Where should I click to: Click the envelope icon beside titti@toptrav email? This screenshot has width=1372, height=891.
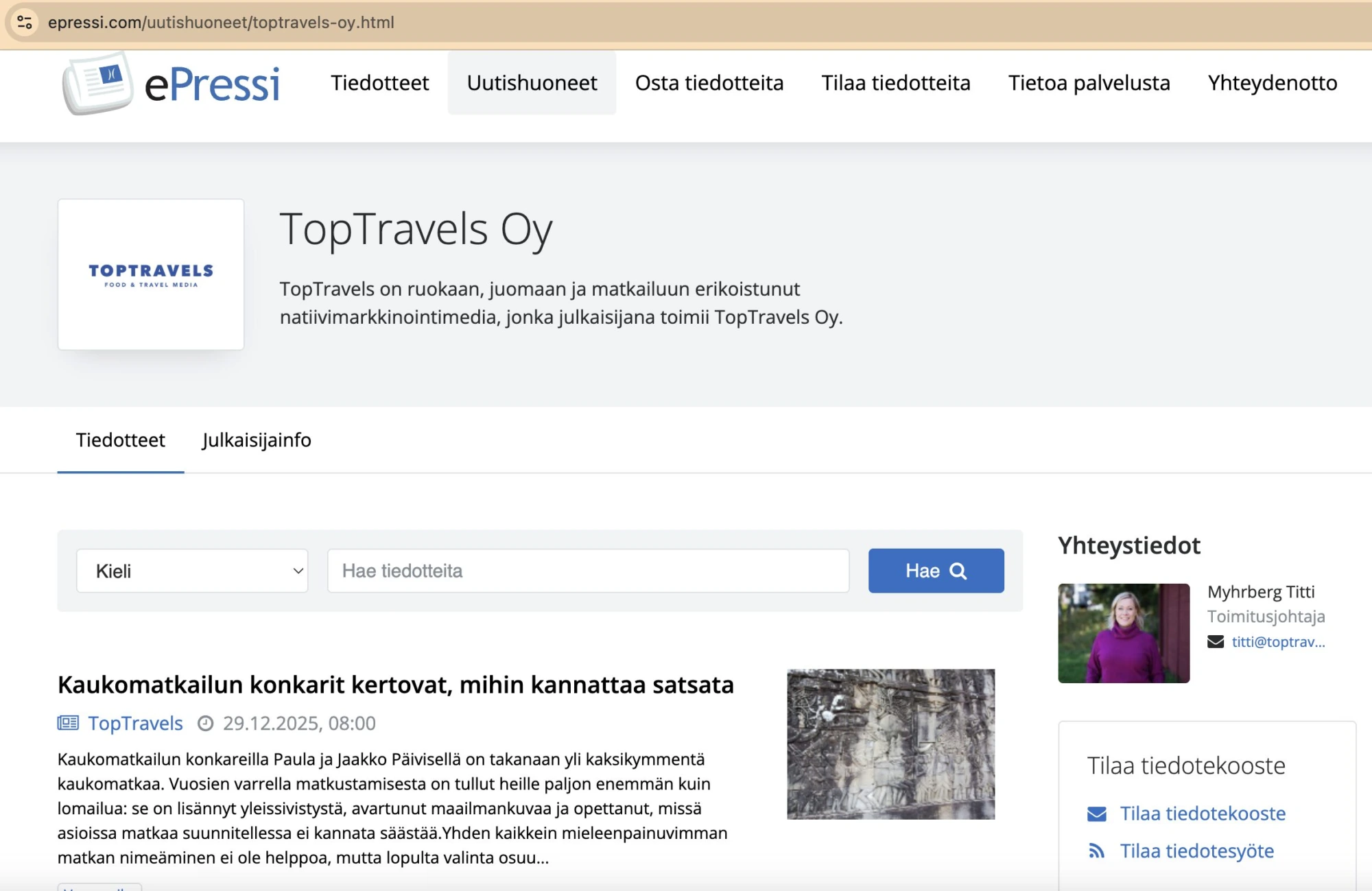1215,642
